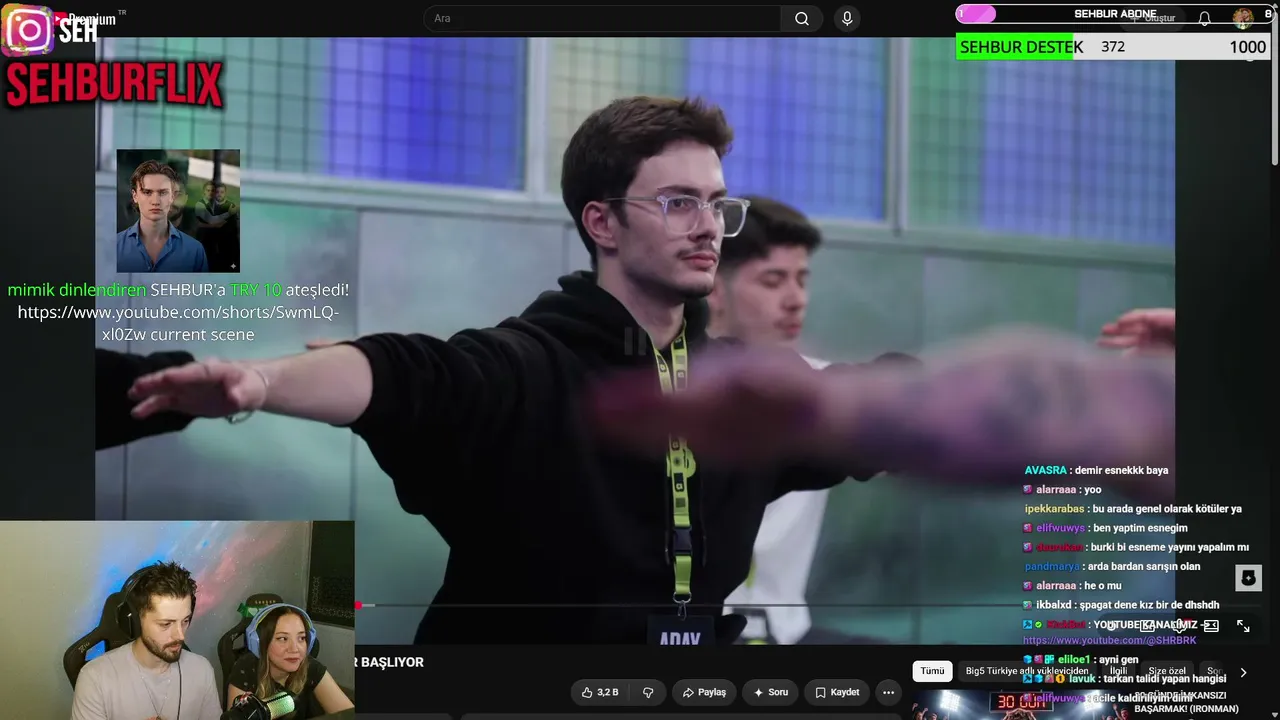The height and width of the screenshot is (720, 1280).
Task: Activate voice search microphone icon
Action: (847, 19)
